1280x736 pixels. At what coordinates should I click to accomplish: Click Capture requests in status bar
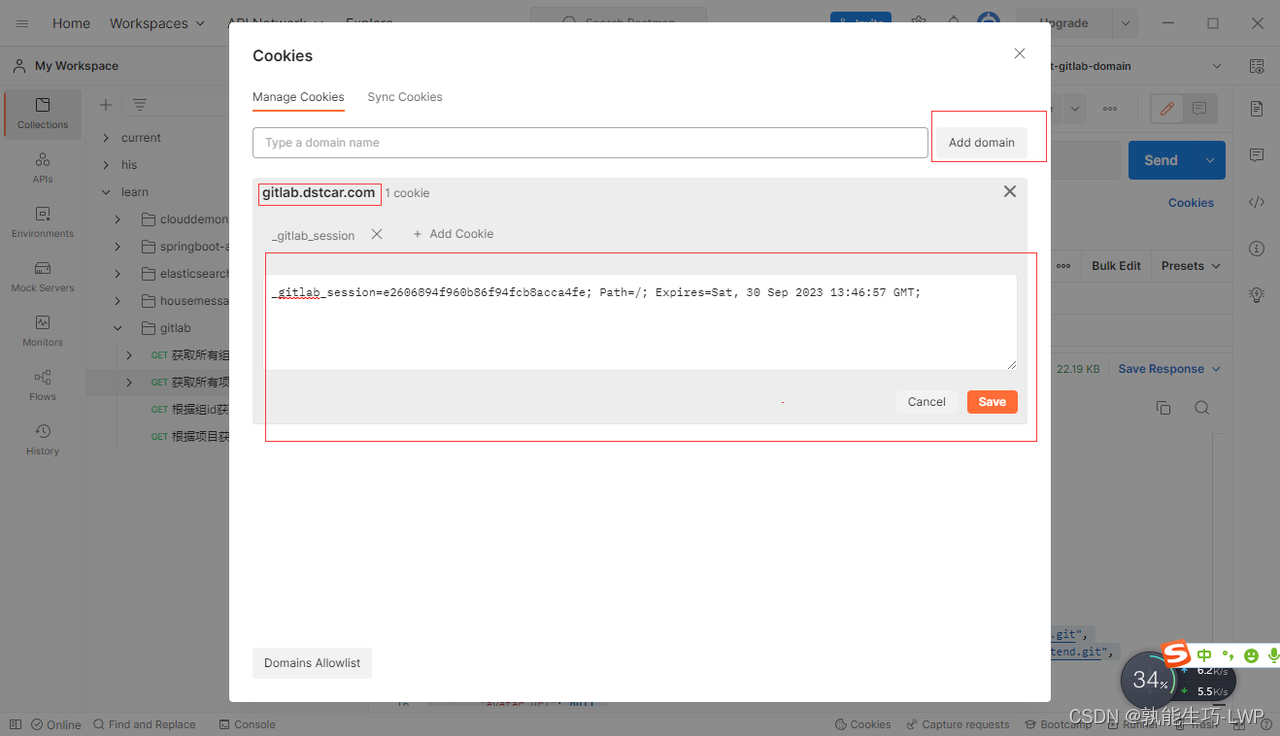[958, 725]
